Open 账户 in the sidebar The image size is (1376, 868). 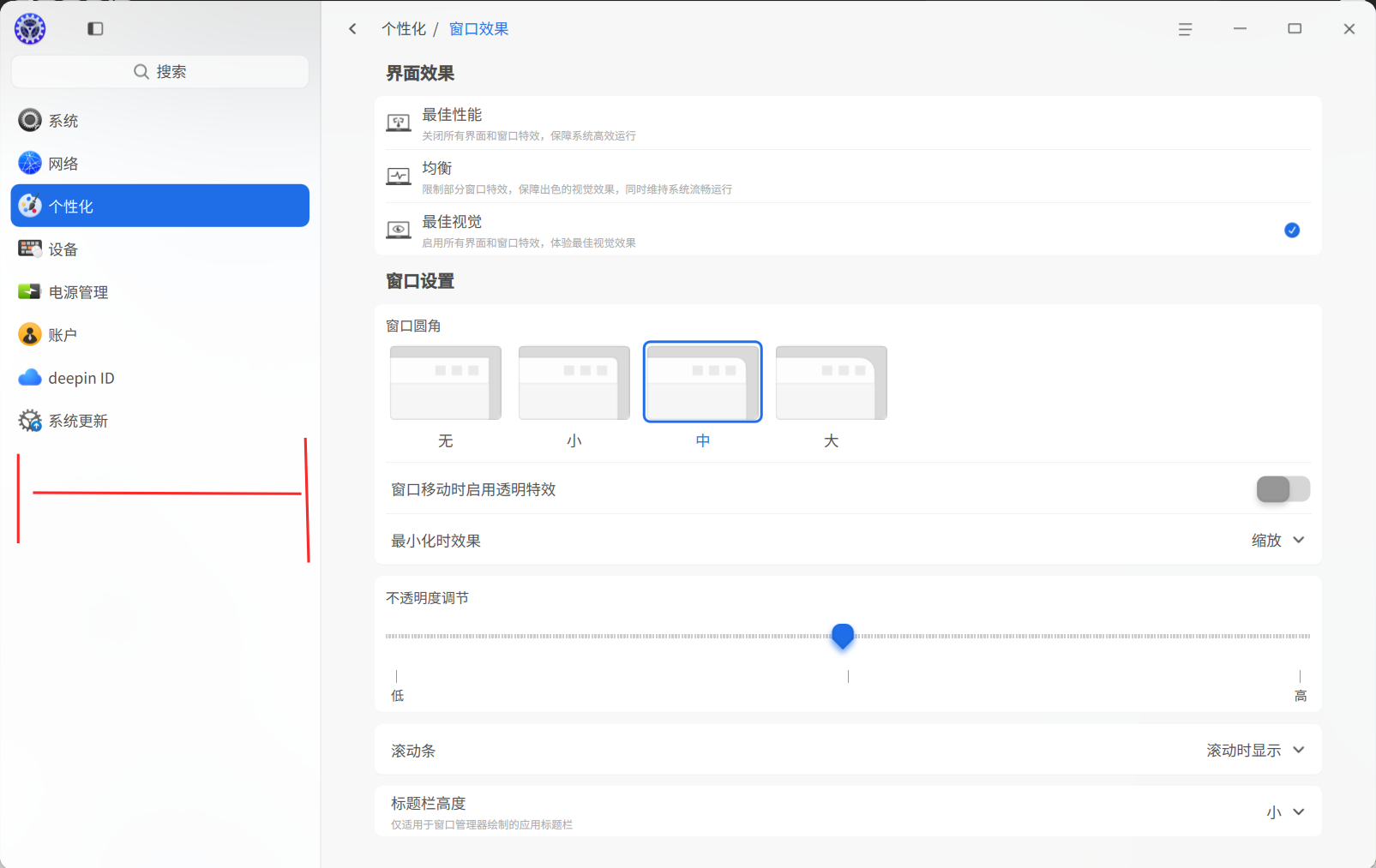(x=159, y=334)
